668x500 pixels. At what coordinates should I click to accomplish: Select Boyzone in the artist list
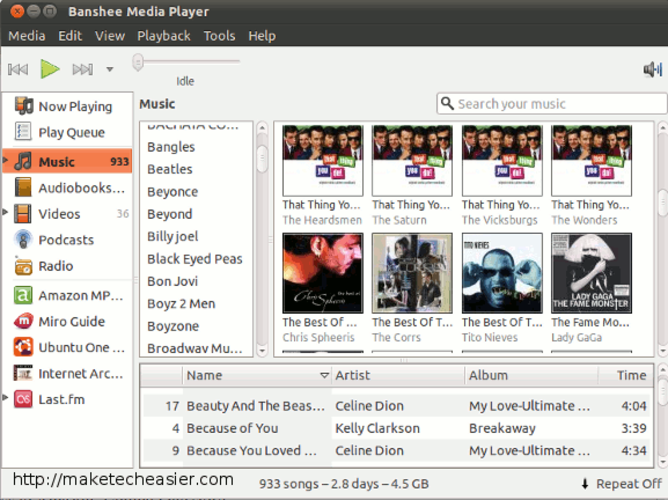(173, 326)
